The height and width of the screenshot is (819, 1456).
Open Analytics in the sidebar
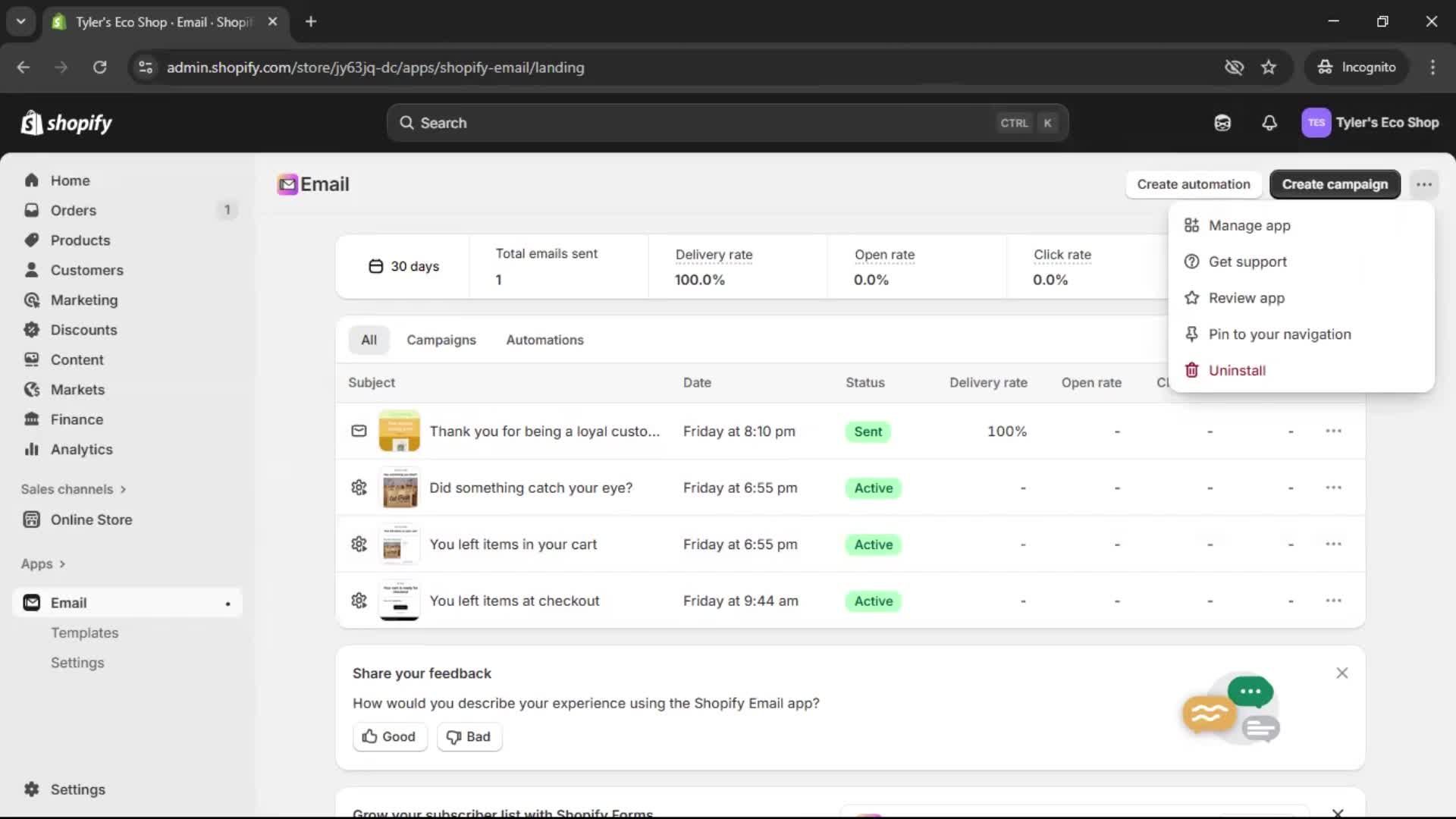[x=81, y=450]
